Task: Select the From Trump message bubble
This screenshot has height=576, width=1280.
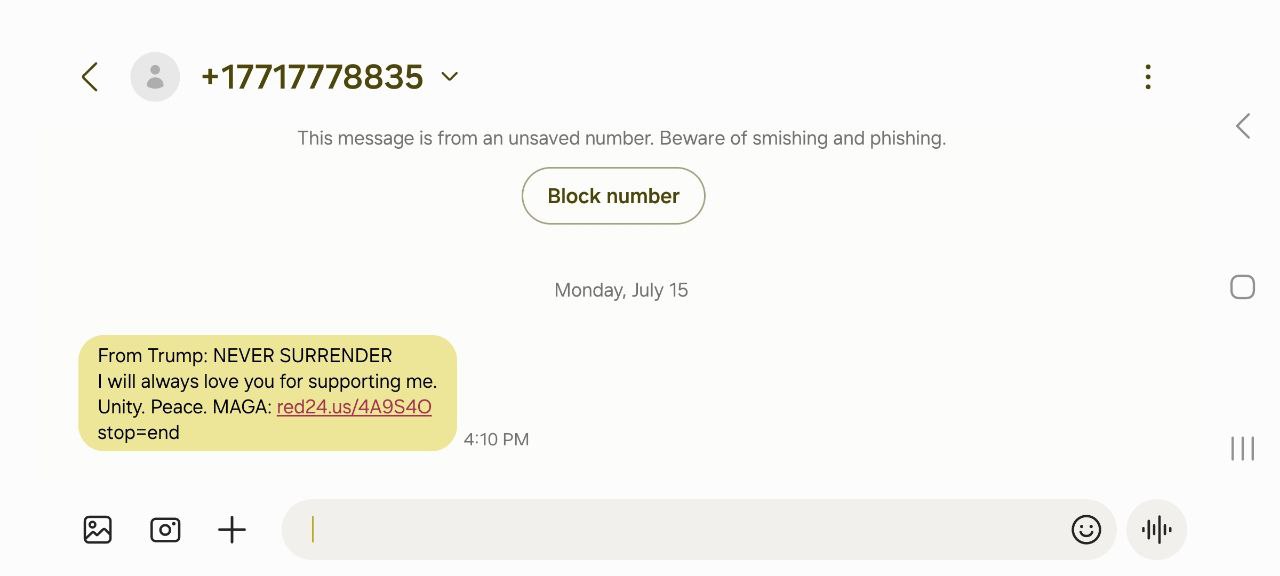Action: click(267, 393)
